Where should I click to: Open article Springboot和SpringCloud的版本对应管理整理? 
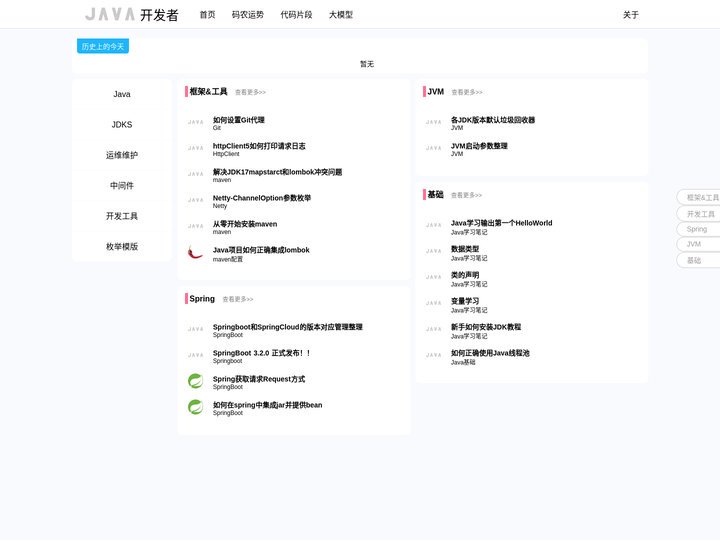point(287,327)
